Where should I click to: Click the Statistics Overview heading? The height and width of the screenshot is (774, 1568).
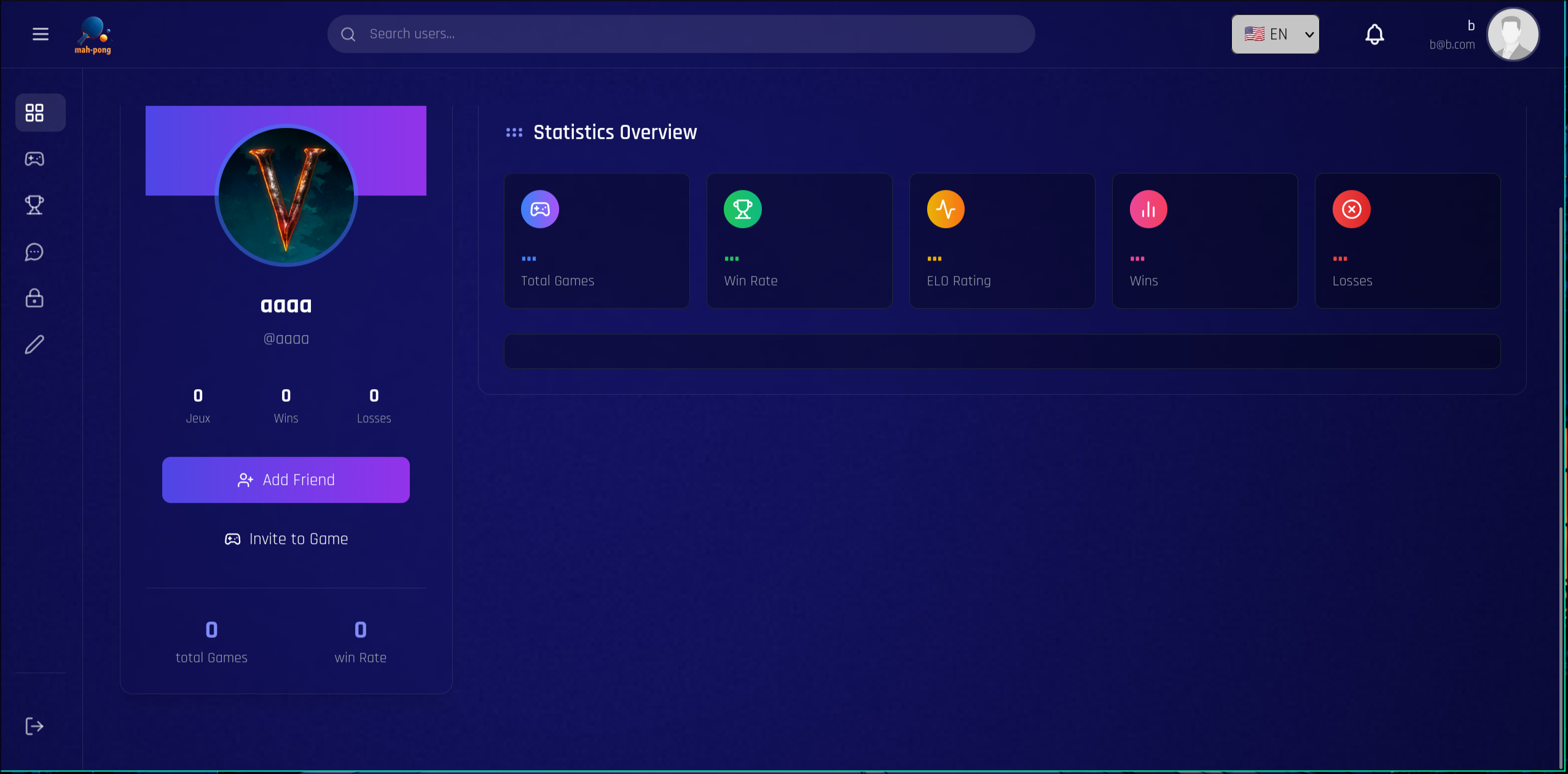click(x=615, y=132)
